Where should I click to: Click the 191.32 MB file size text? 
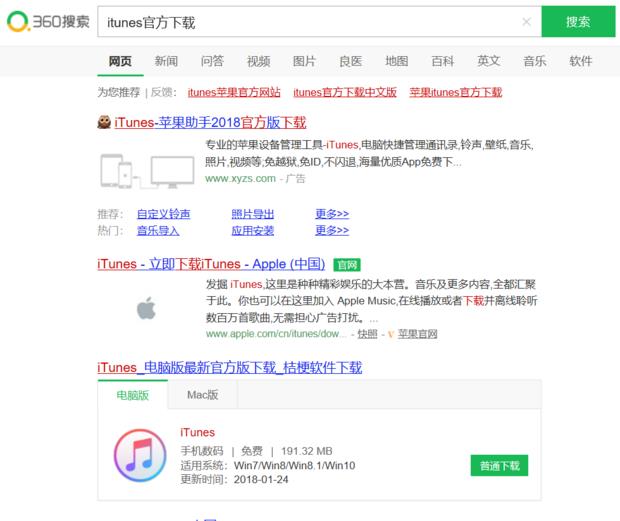(307, 451)
